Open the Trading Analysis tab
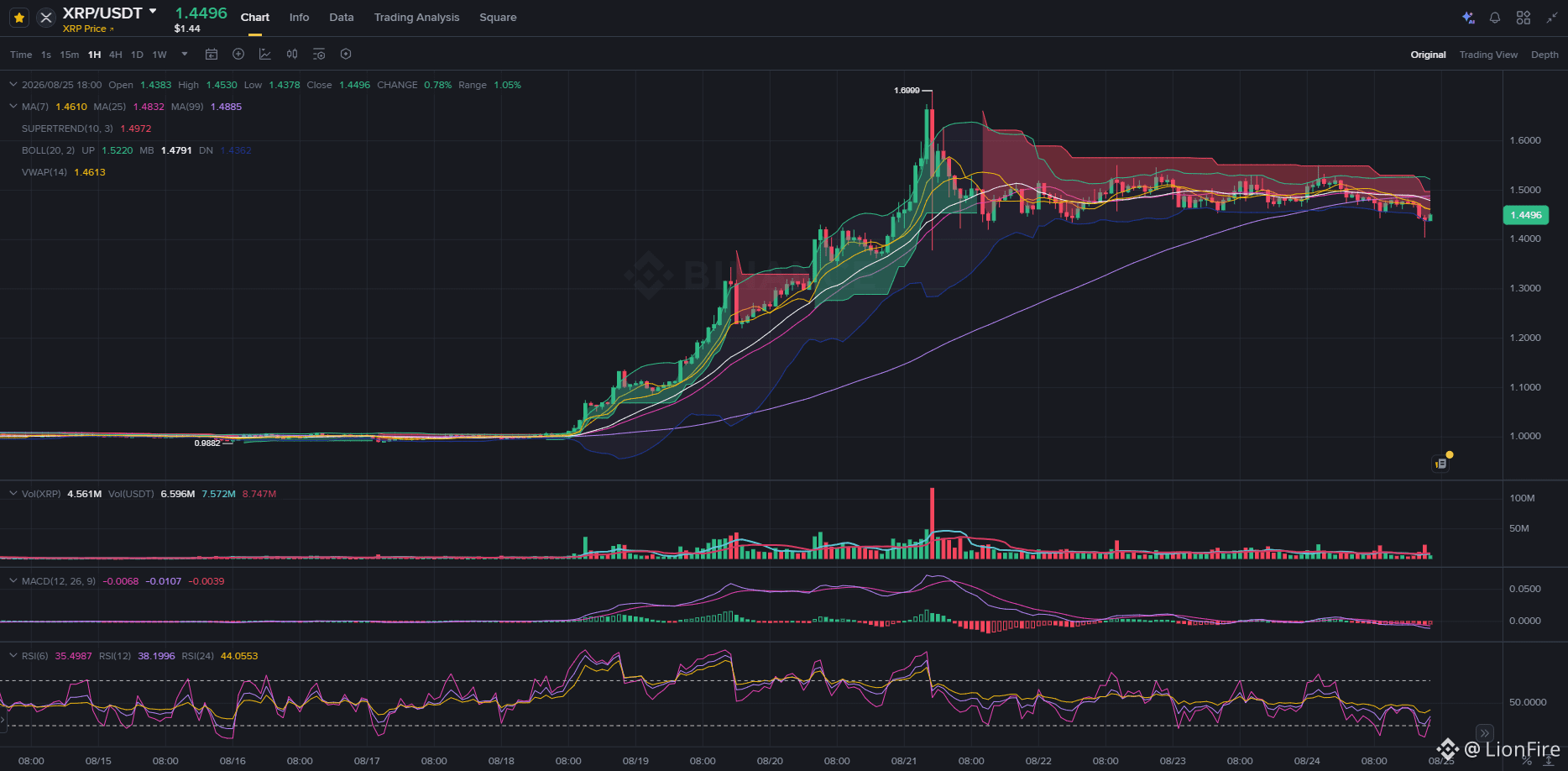 click(x=417, y=18)
